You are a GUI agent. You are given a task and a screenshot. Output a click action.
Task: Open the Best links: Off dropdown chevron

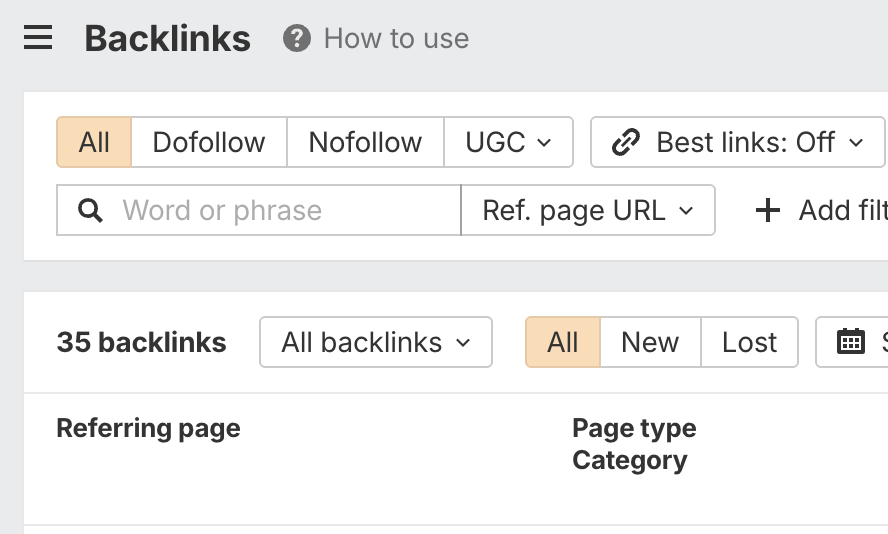click(x=856, y=143)
